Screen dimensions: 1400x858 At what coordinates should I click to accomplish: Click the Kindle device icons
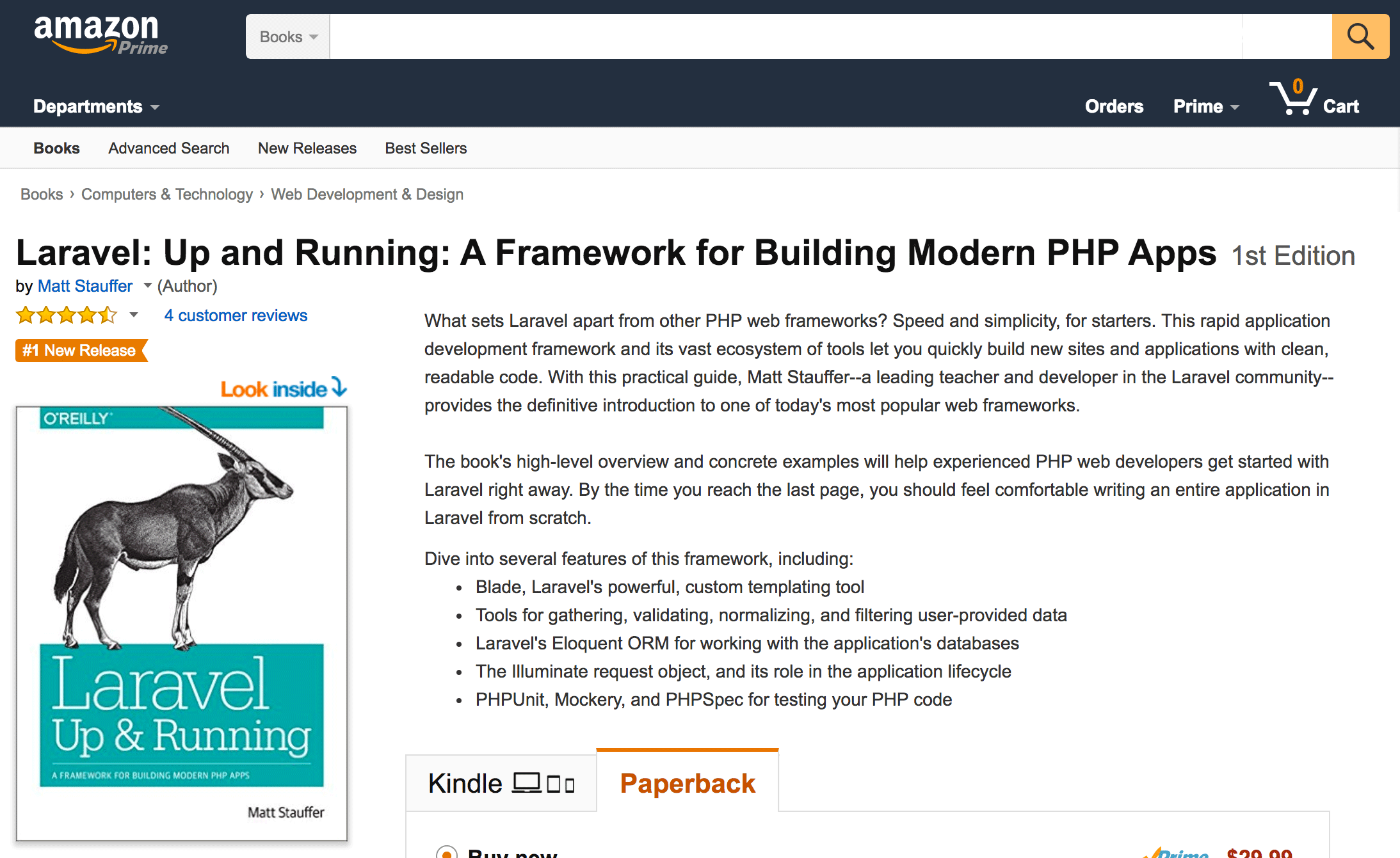(x=543, y=783)
